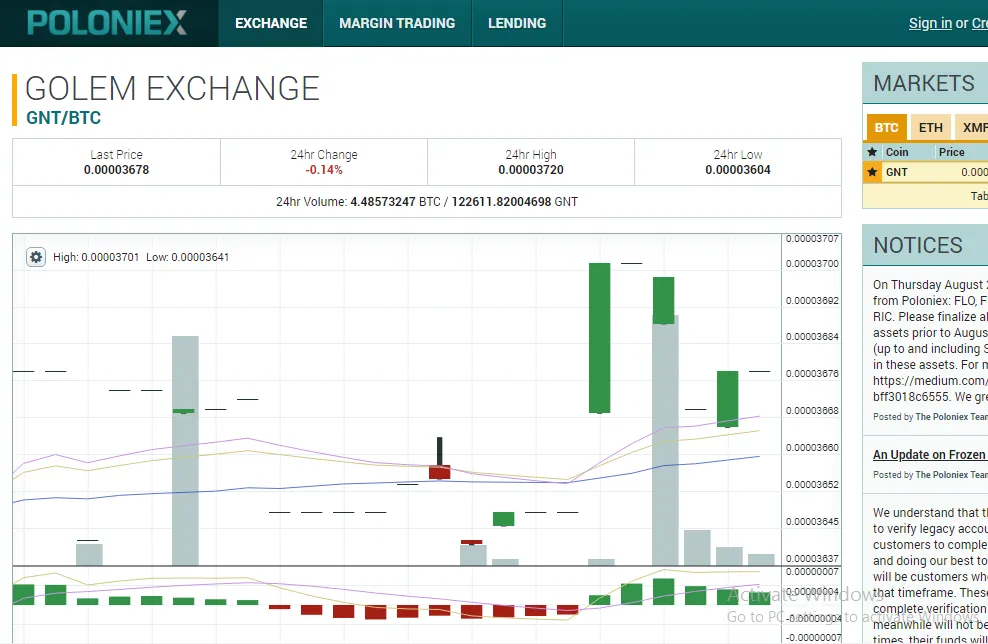988x644 pixels.
Task: Switch to the Lending section
Action: point(517,23)
